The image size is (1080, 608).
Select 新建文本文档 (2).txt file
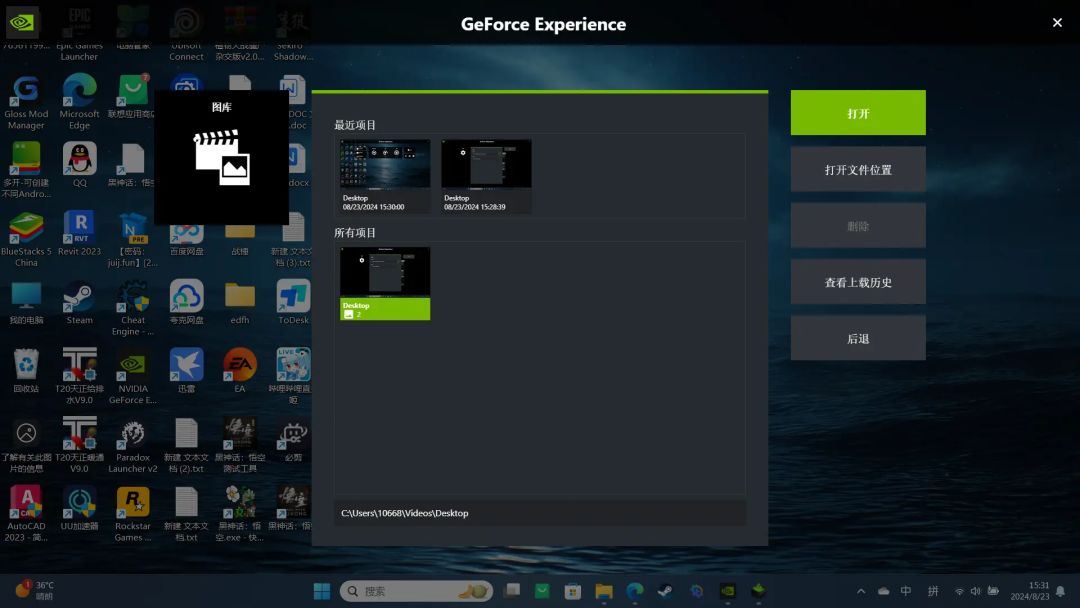[x=187, y=445]
